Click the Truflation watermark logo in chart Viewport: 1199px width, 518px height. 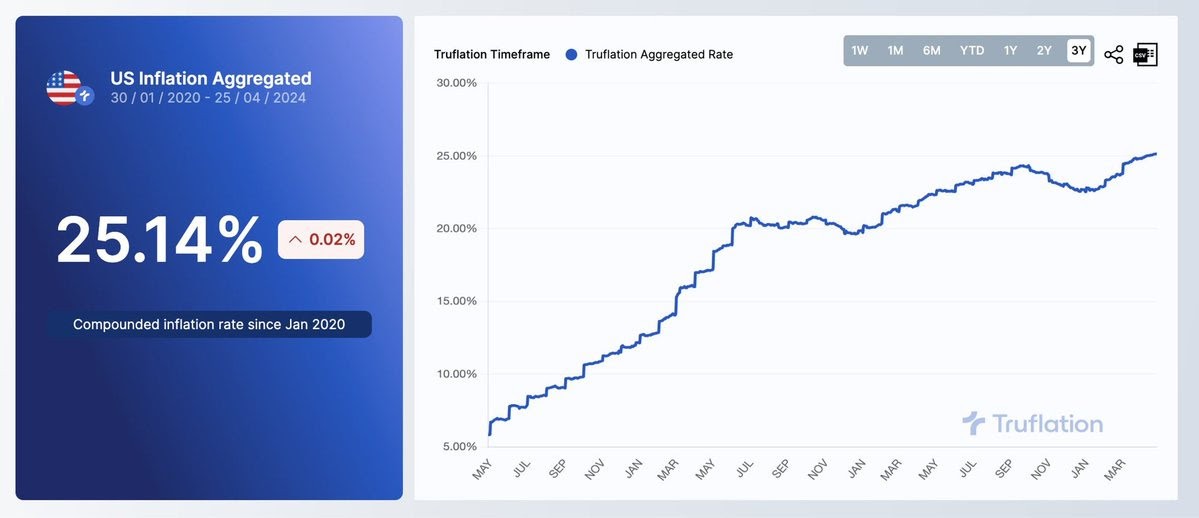(1032, 423)
